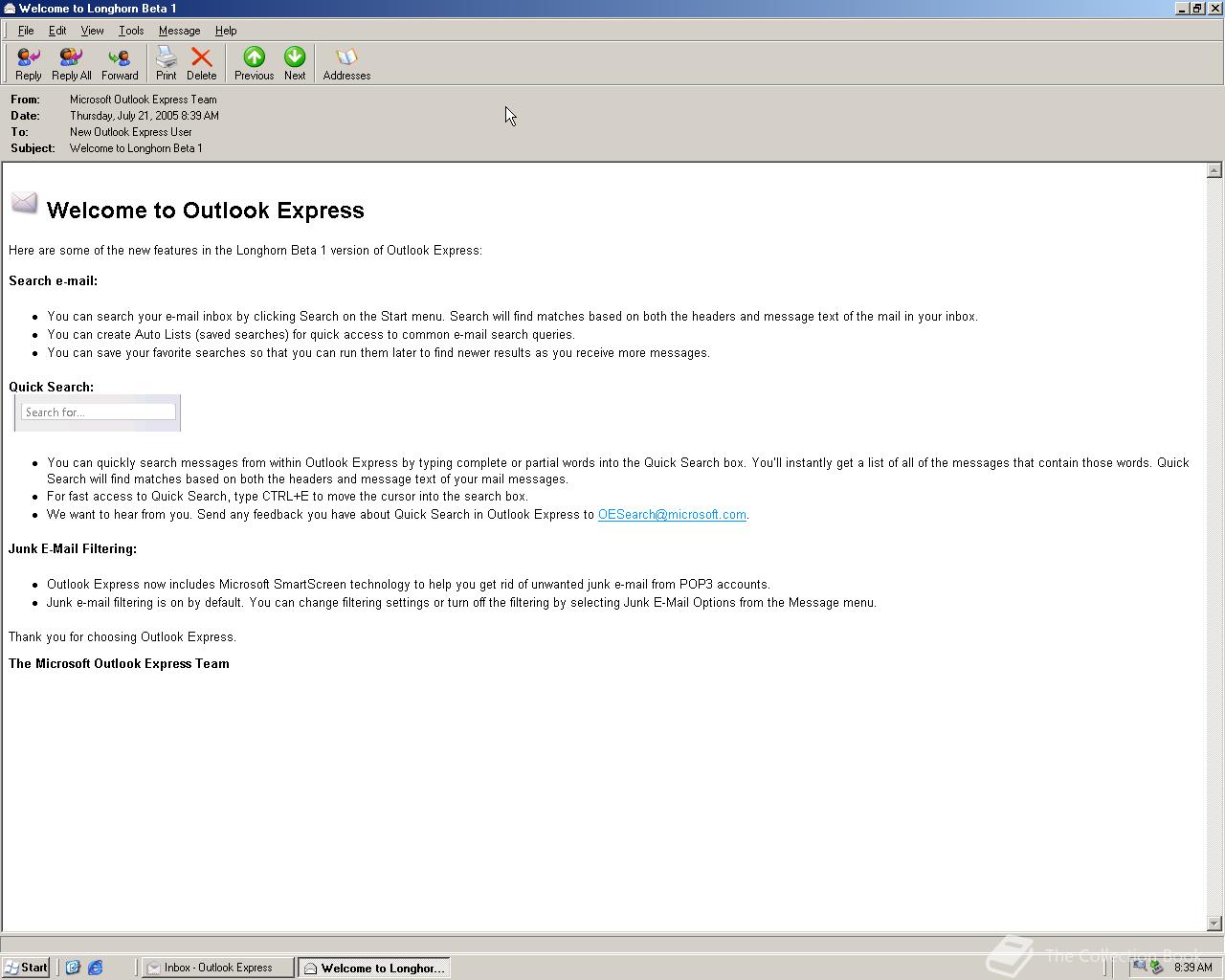Go to the Next message

click(x=295, y=64)
